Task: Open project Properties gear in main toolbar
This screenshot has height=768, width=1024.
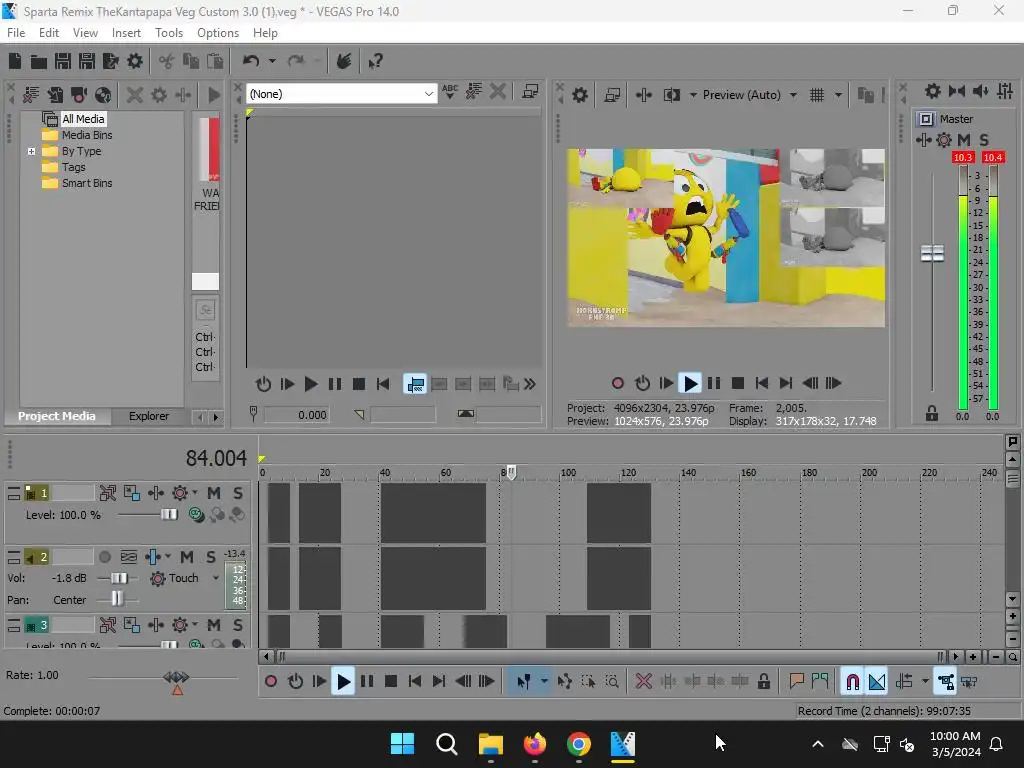Action: tap(135, 61)
